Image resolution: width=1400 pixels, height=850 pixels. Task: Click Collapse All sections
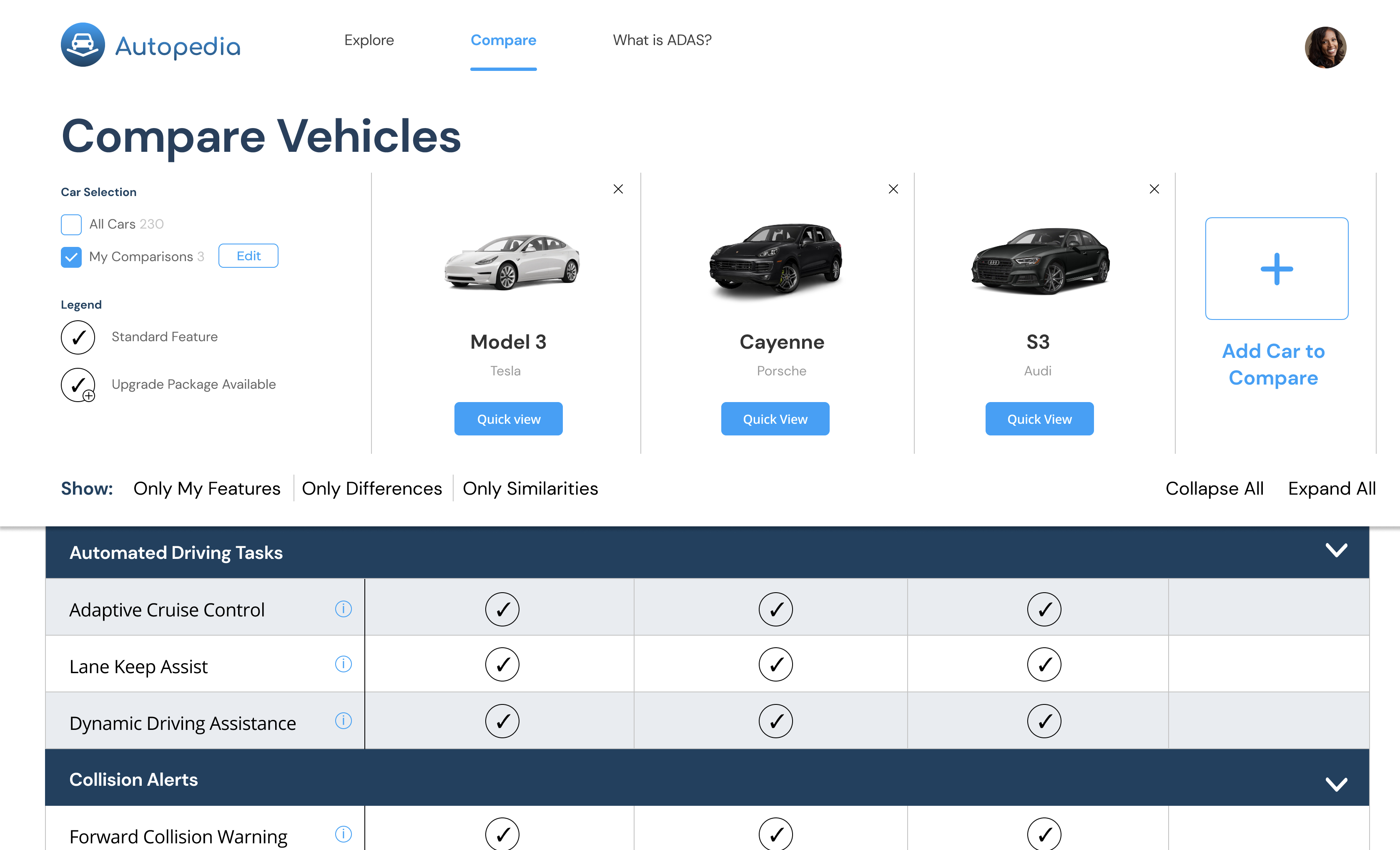tap(1214, 488)
